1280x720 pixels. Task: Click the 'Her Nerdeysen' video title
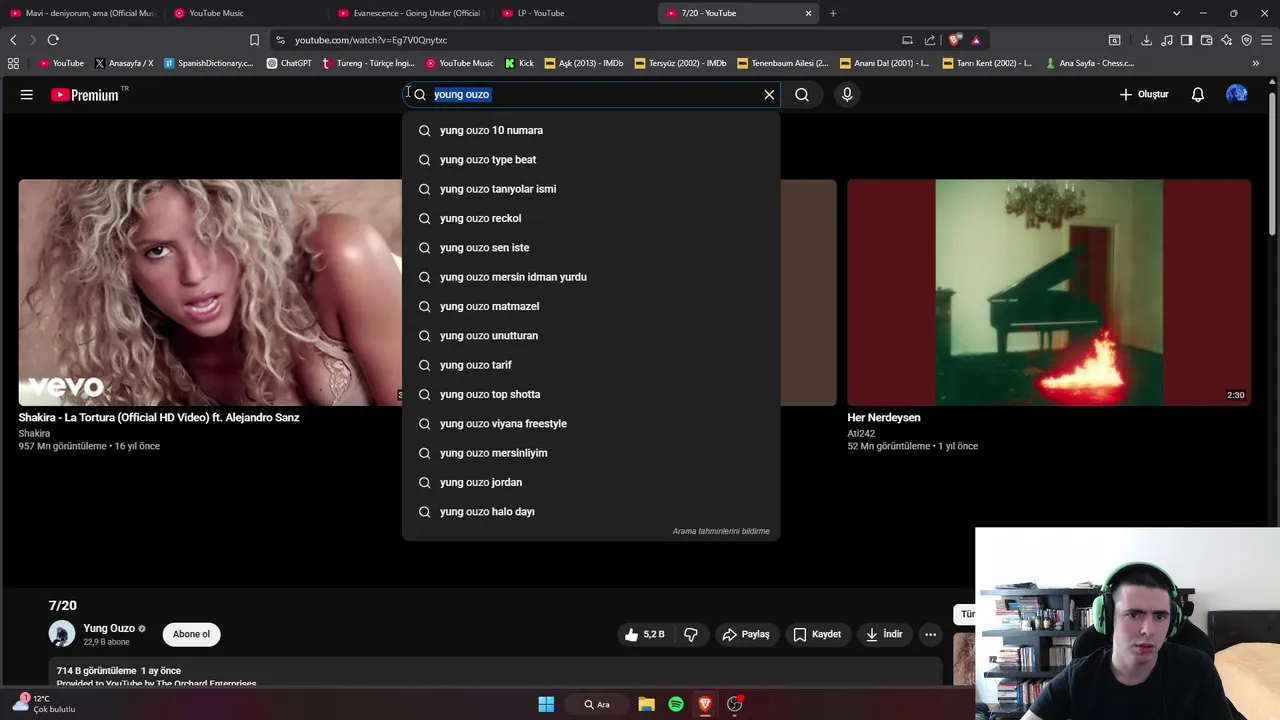(884, 418)
